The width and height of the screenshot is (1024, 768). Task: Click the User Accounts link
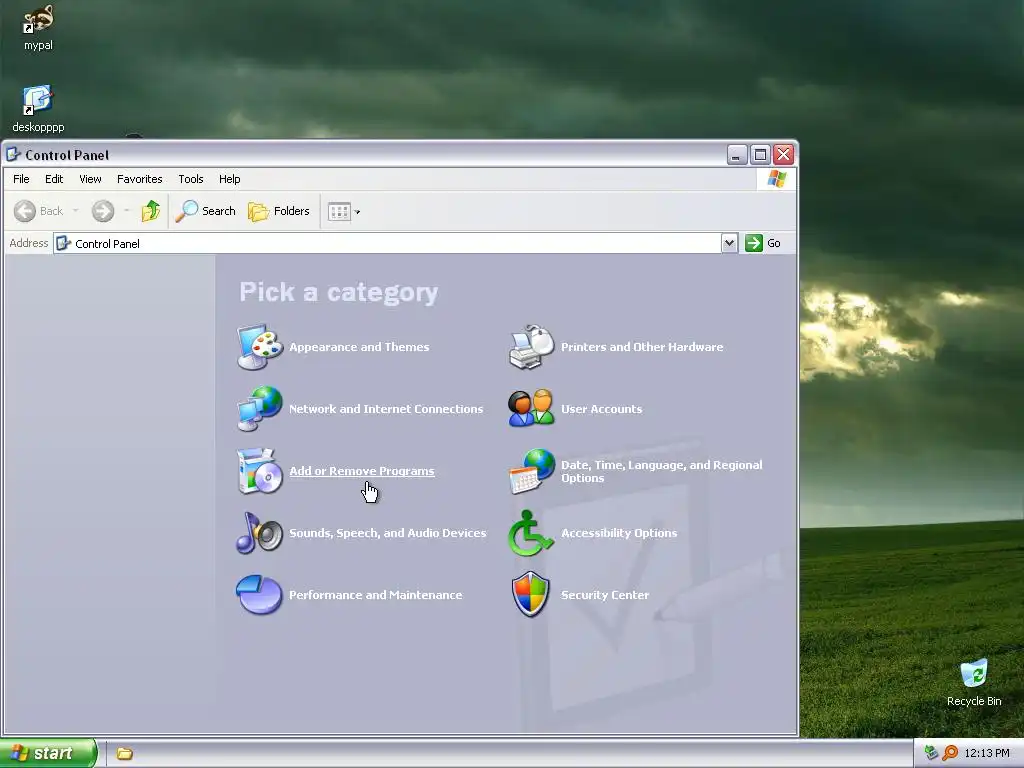click(x=601, y=409)
